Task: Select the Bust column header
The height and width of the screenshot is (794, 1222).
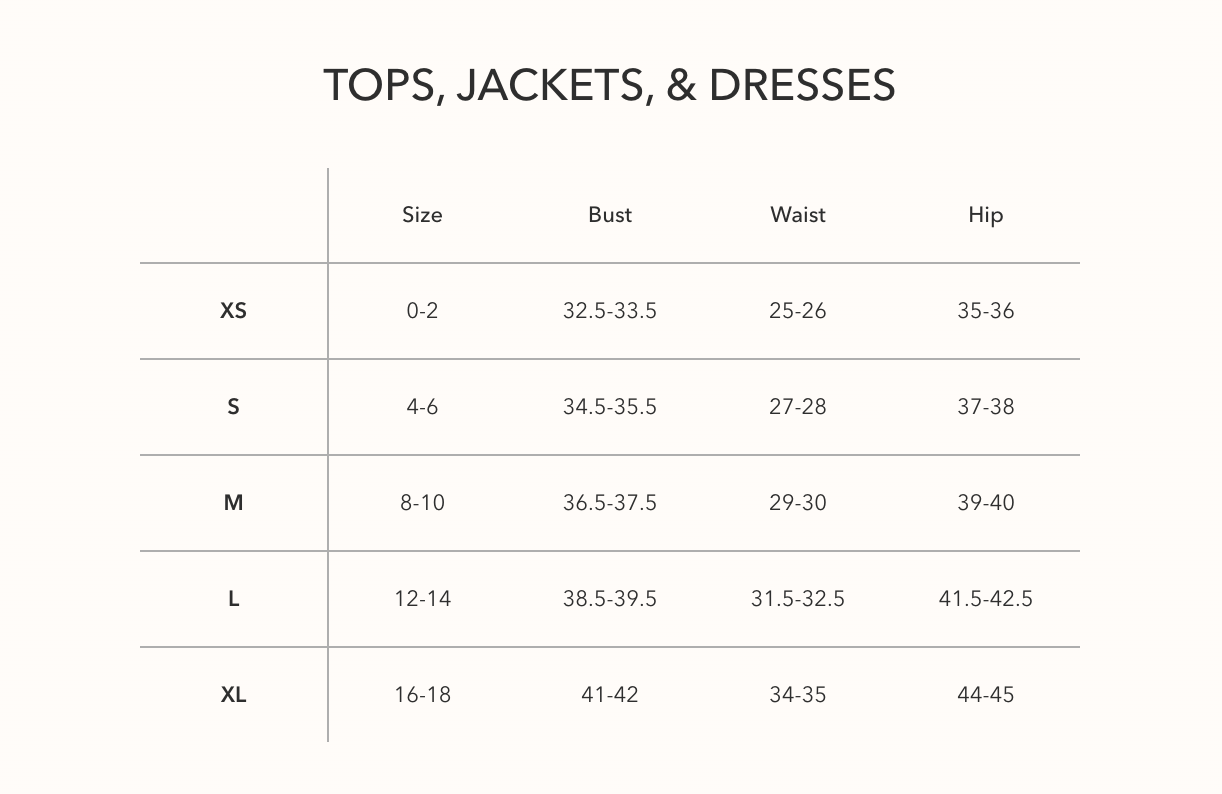Action: (610, 215)
